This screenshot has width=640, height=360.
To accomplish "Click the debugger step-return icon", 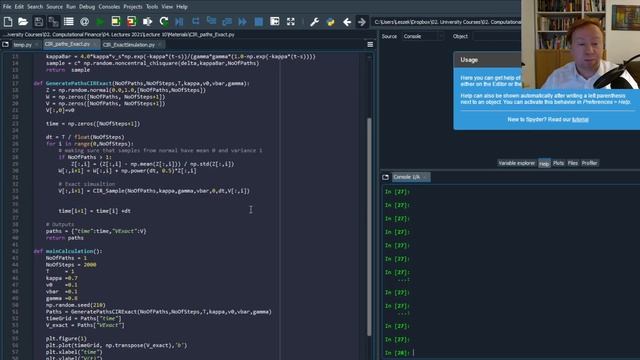I will pyautogui.click(x=227, y=22).
